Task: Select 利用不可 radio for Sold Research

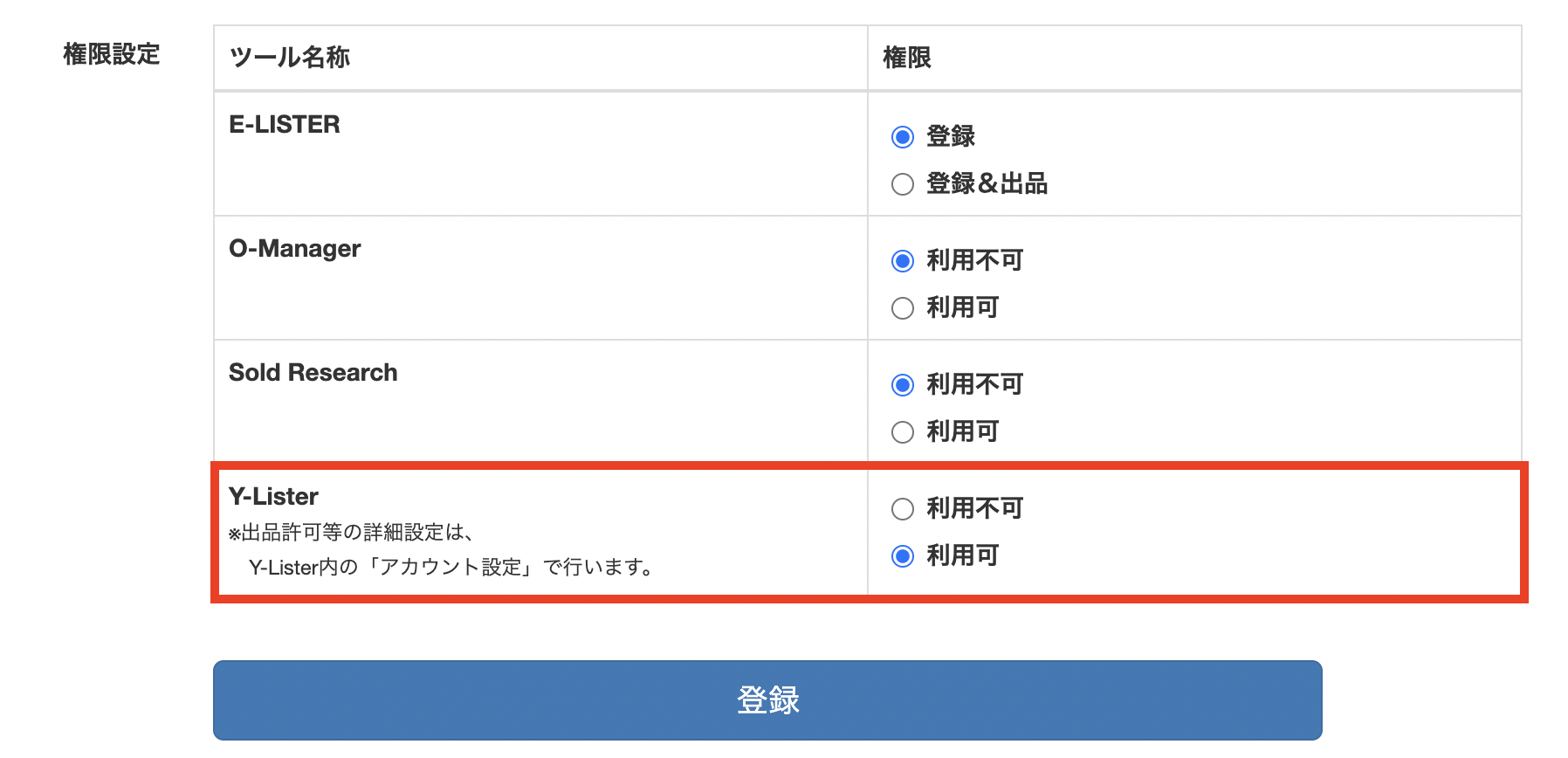Action: click(903, 385)
